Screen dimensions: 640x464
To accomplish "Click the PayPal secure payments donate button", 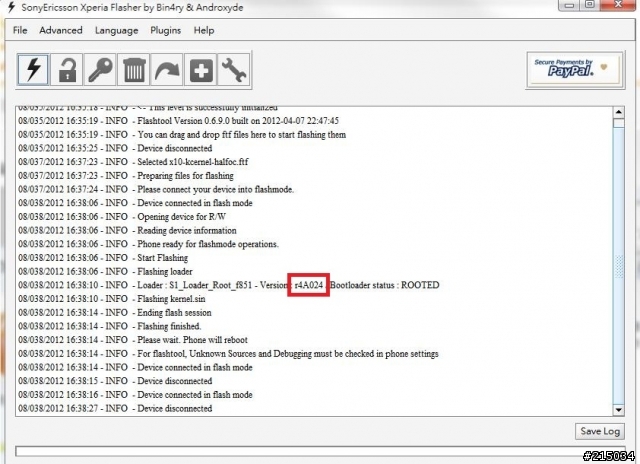I will click(575, 69).
